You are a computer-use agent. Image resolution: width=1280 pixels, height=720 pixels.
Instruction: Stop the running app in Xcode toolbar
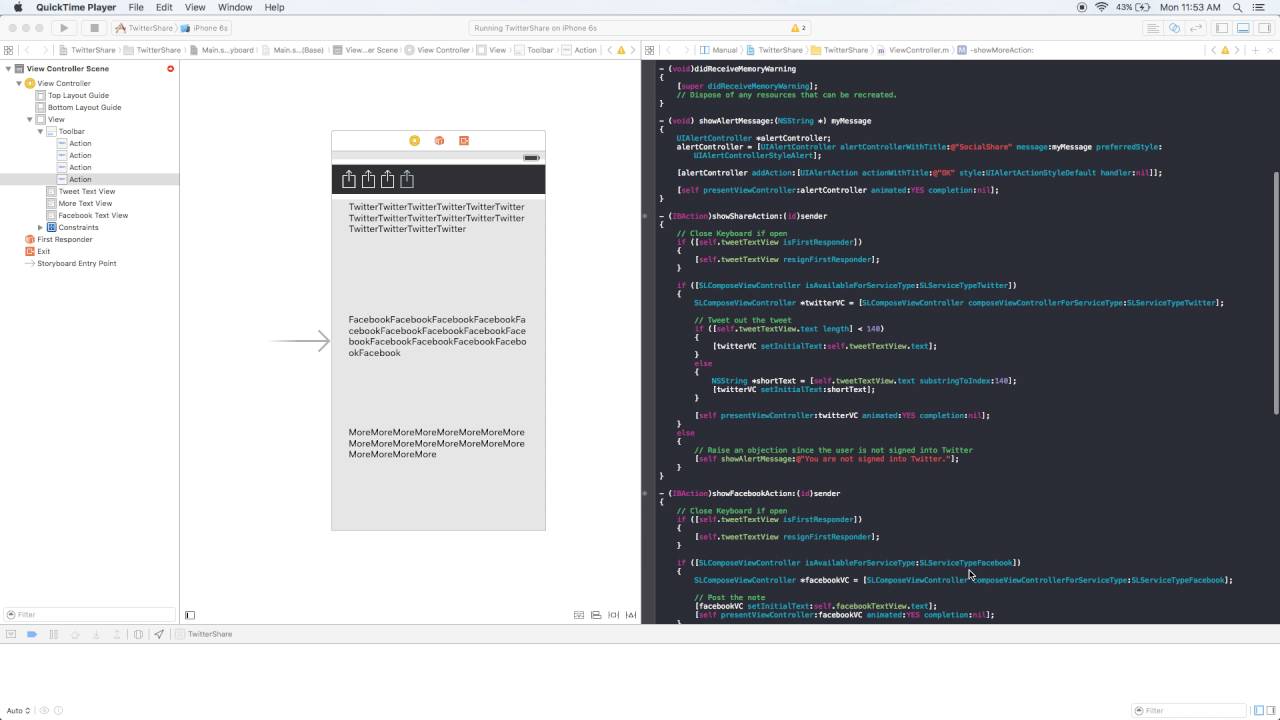pyautogui.click(x=94, y=28)
